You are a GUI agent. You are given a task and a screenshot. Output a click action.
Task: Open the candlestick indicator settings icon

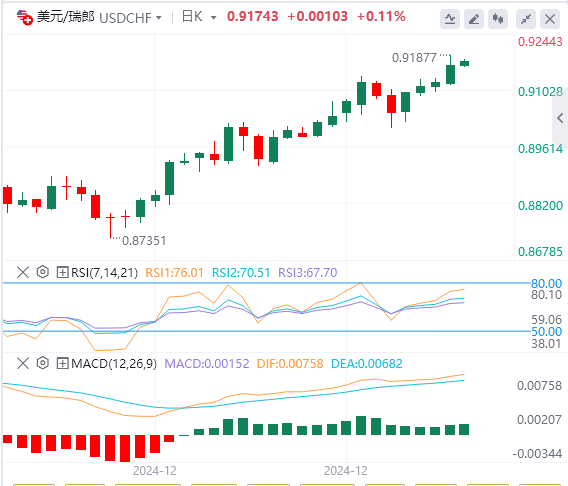(498, 19)
